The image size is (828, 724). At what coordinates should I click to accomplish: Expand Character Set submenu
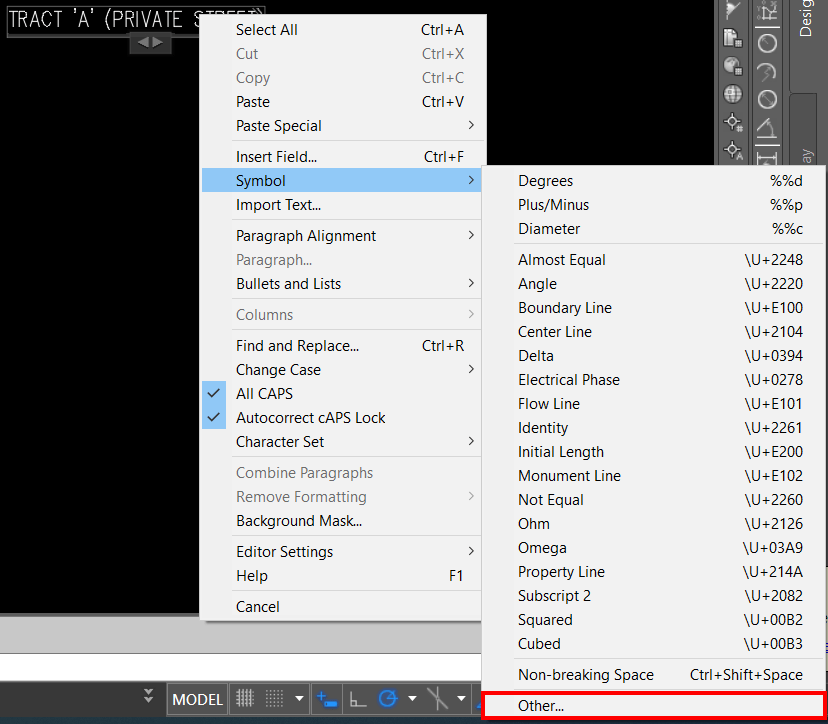(341, 441)
